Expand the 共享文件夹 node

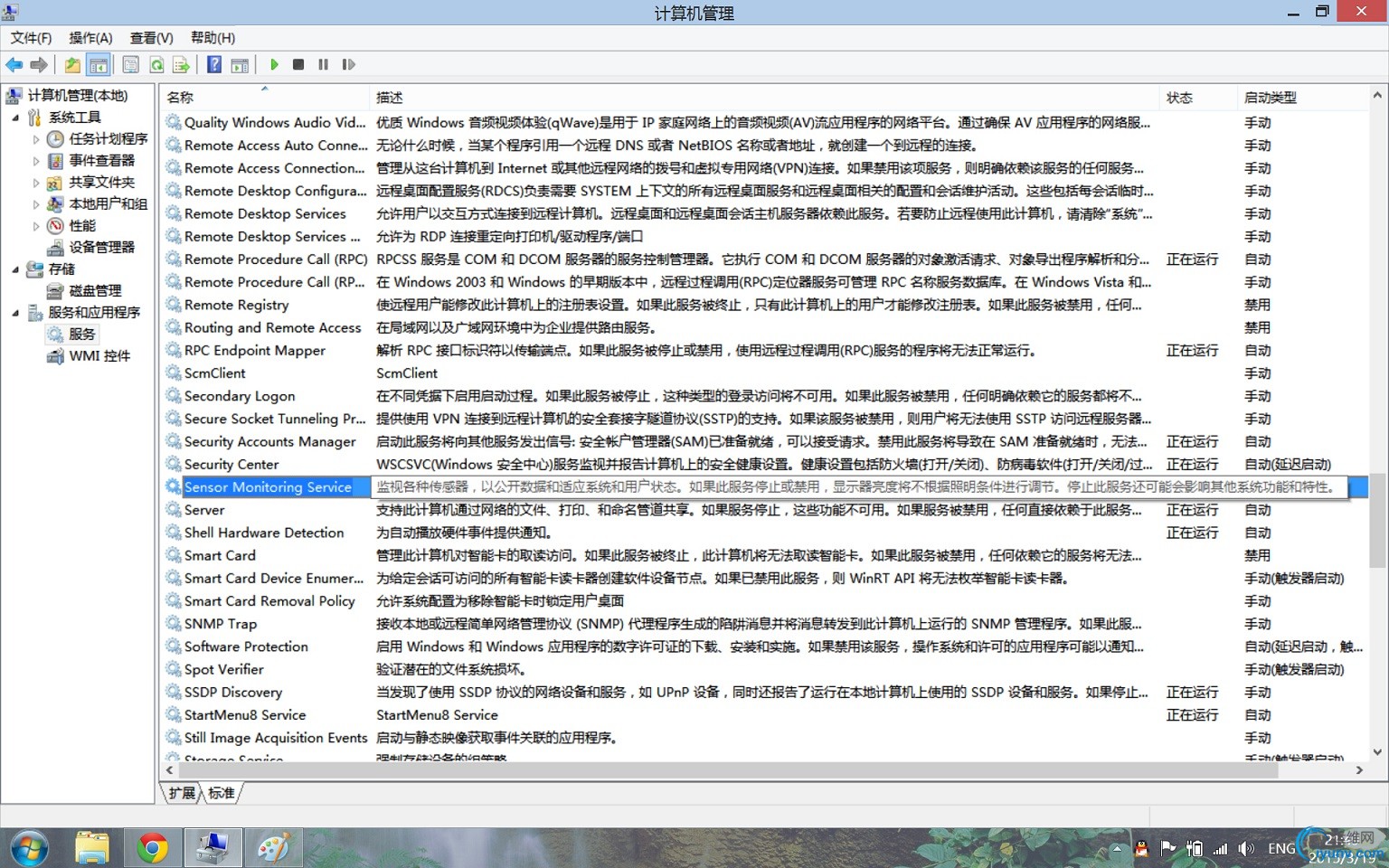(x=36, y=183)
